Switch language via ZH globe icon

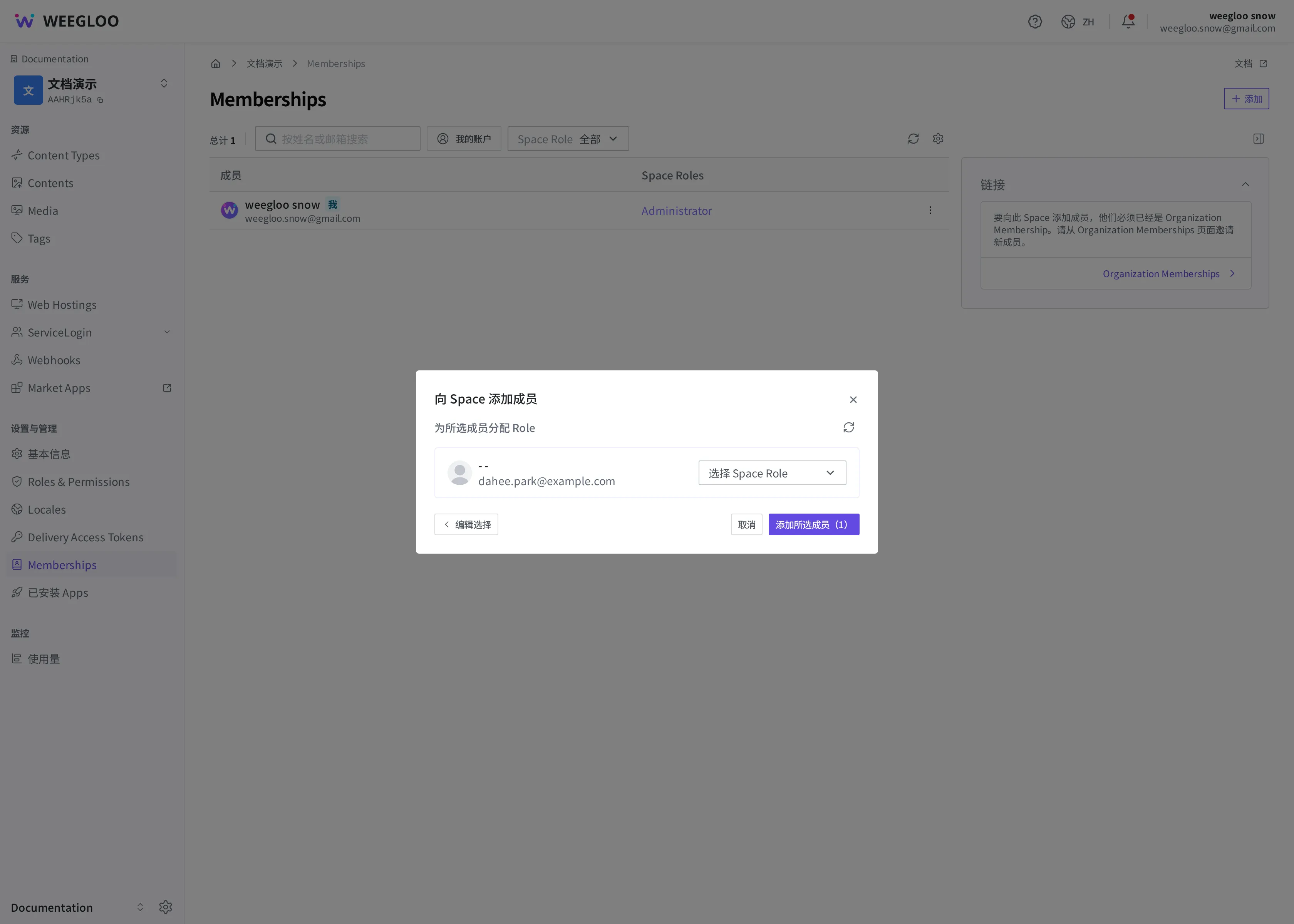click(1077, 22)
